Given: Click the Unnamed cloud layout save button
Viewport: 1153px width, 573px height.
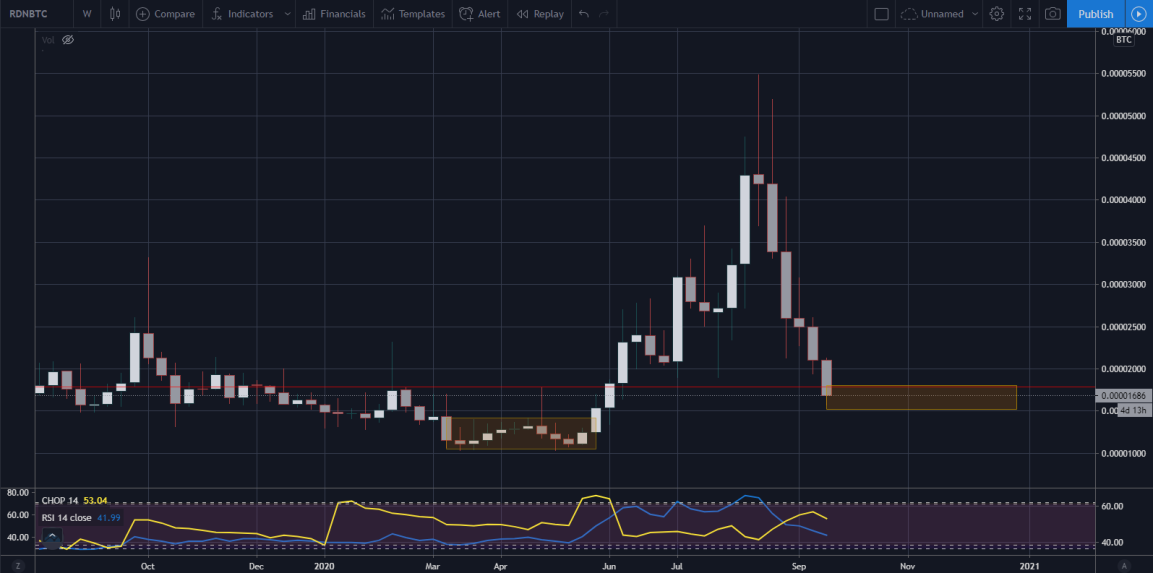Looking at the screenshot, I should (932, 14).
